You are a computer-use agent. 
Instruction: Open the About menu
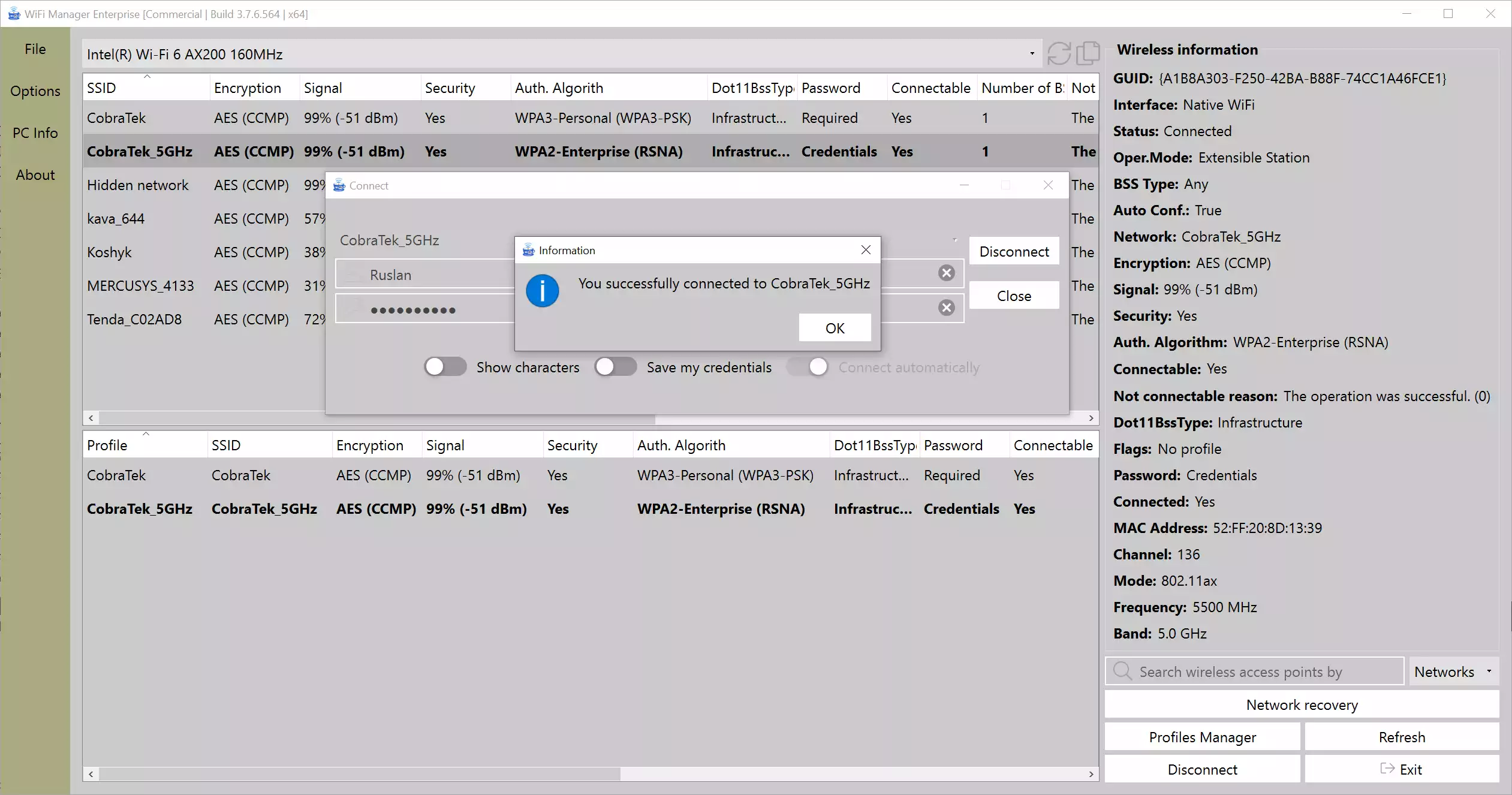[x=35, y=175]
